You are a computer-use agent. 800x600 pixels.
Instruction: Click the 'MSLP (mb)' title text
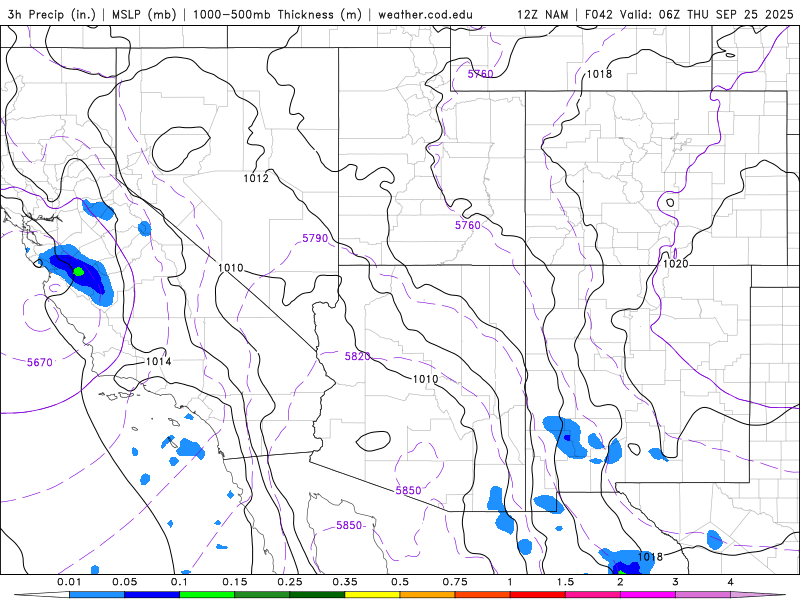tap(142, 14)
